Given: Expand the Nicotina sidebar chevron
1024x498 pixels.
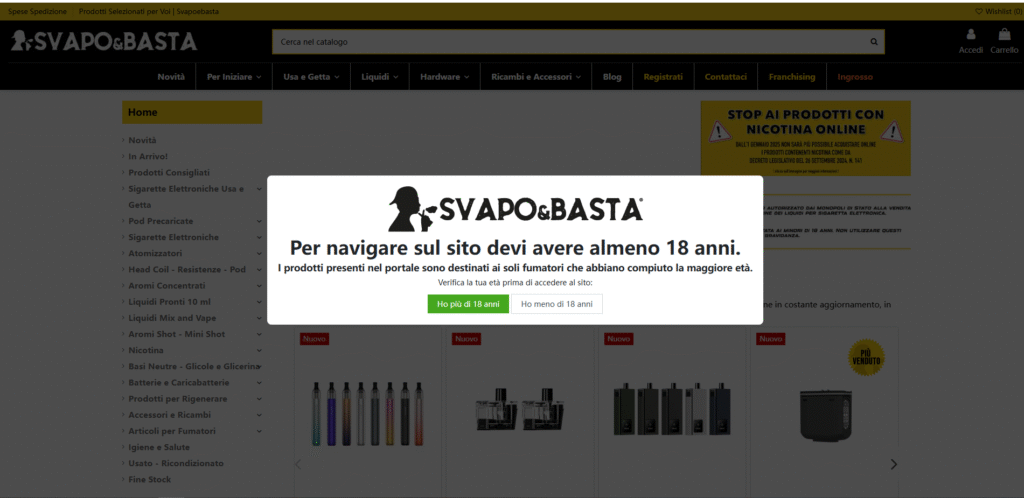Looking at the screenshot, I should coord(259,350).
